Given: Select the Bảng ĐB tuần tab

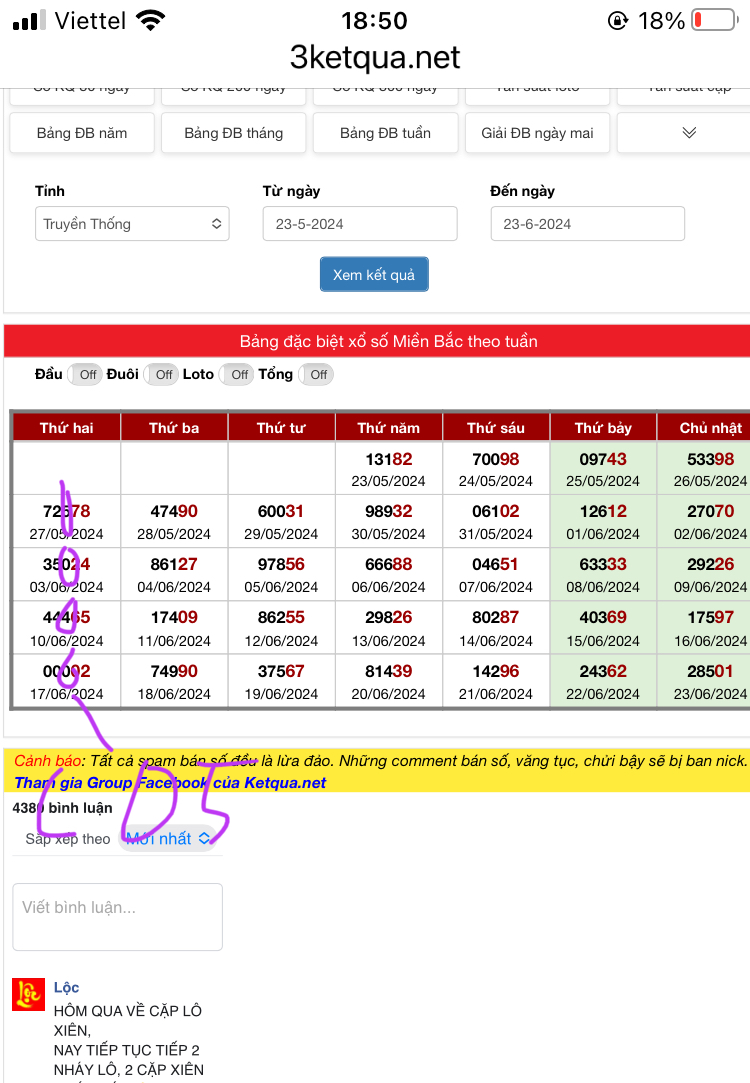Looking at the screenshot, I should point(385,133).
